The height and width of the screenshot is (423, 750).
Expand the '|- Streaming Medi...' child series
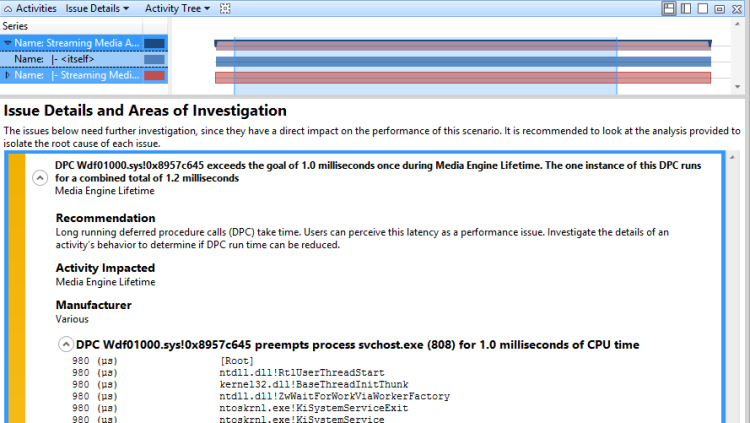coord(8,76)
